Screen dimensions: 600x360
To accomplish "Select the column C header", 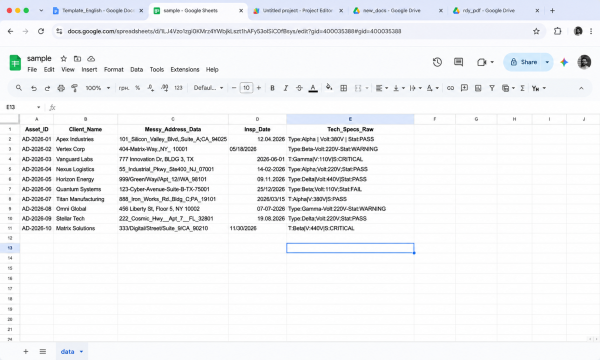I will click(x=173, y=119).
